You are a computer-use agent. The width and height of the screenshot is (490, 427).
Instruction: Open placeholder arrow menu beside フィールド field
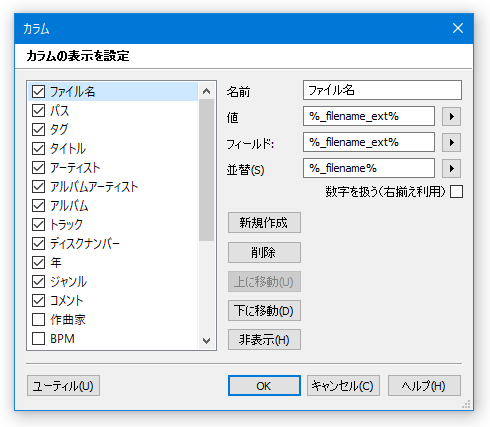coord(451,142)
